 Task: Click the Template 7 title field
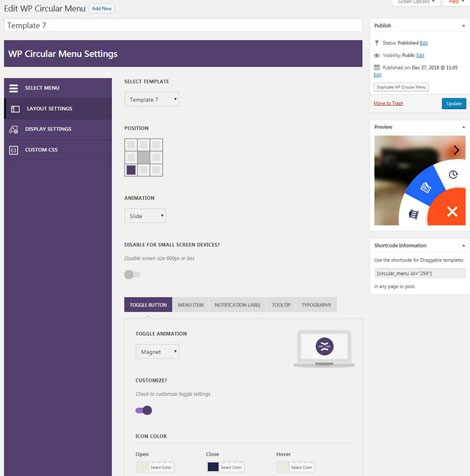[183, 25]
